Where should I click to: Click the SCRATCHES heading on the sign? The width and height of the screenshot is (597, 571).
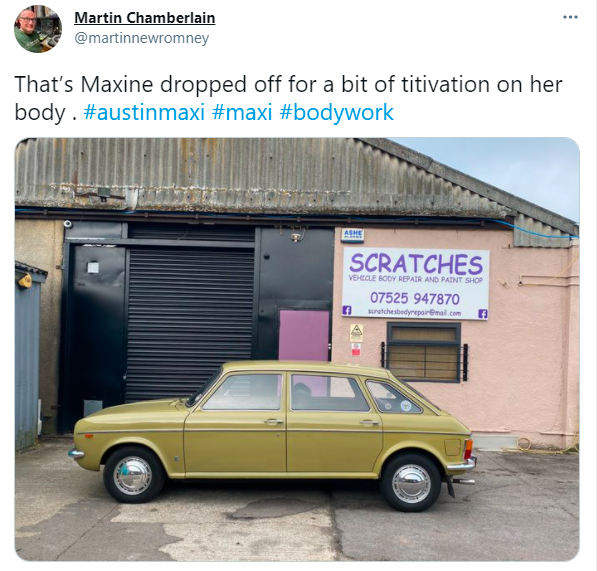click(x=417, y=263)
